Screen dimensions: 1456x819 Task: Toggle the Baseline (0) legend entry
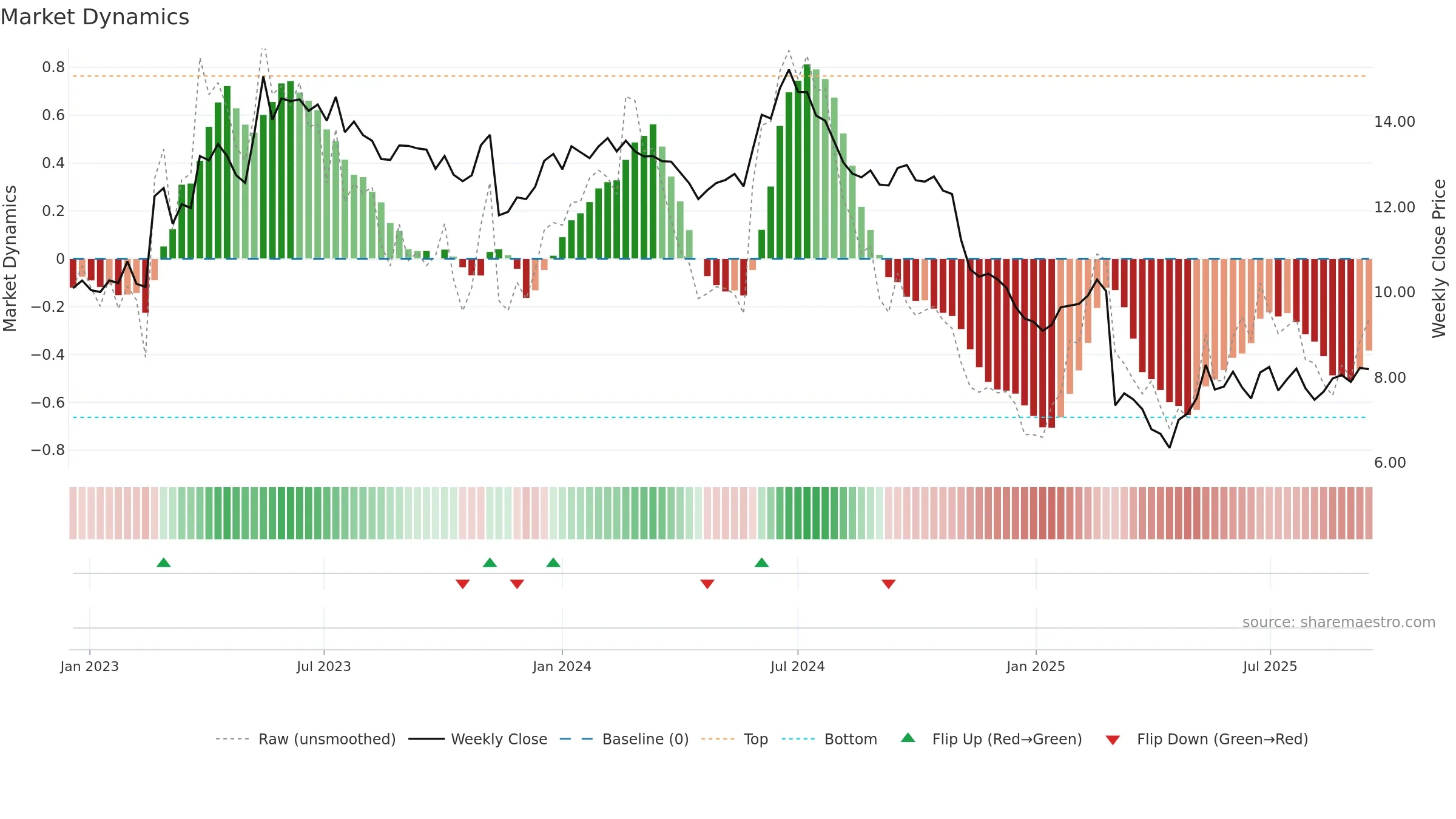[624, 739]
